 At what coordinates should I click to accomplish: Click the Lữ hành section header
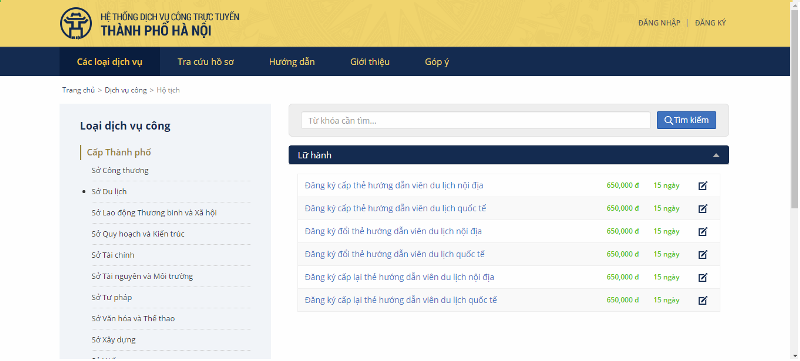click(509, 155)
